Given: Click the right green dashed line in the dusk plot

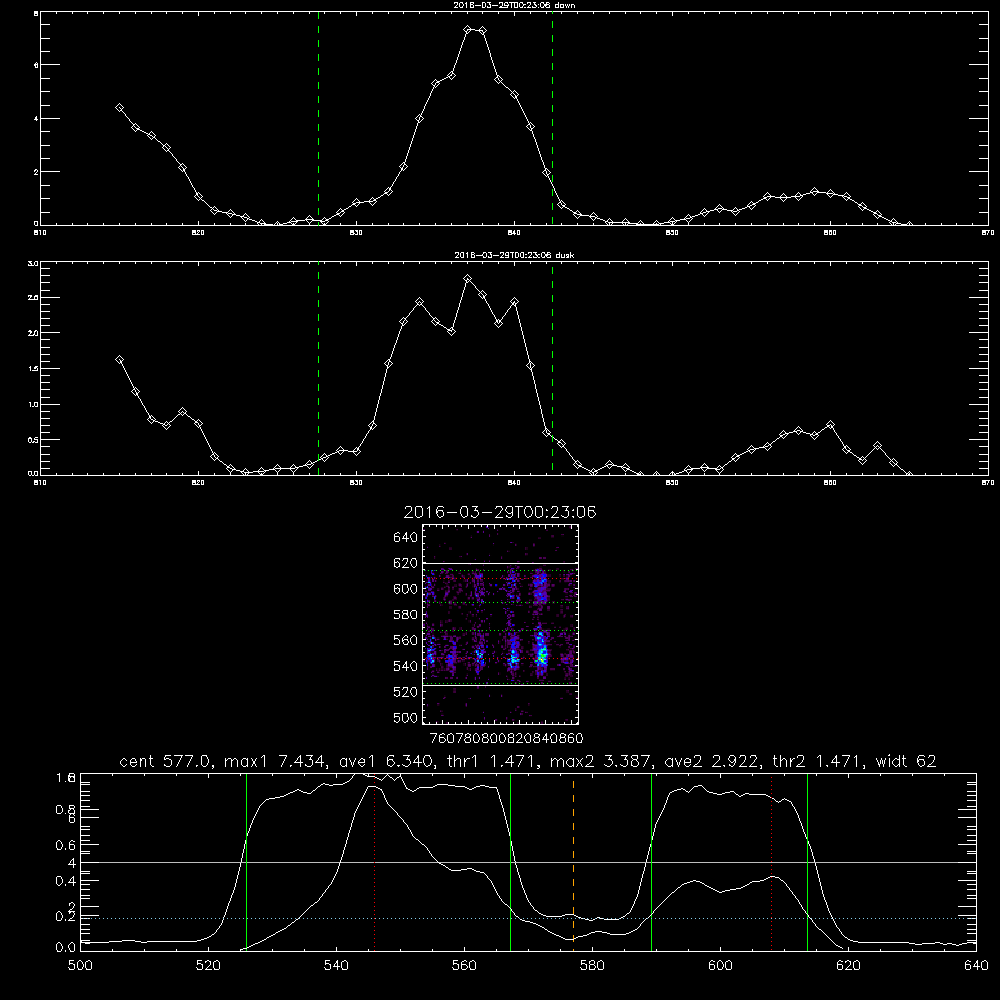Looking at the screenshot, I should coord(552,369).
